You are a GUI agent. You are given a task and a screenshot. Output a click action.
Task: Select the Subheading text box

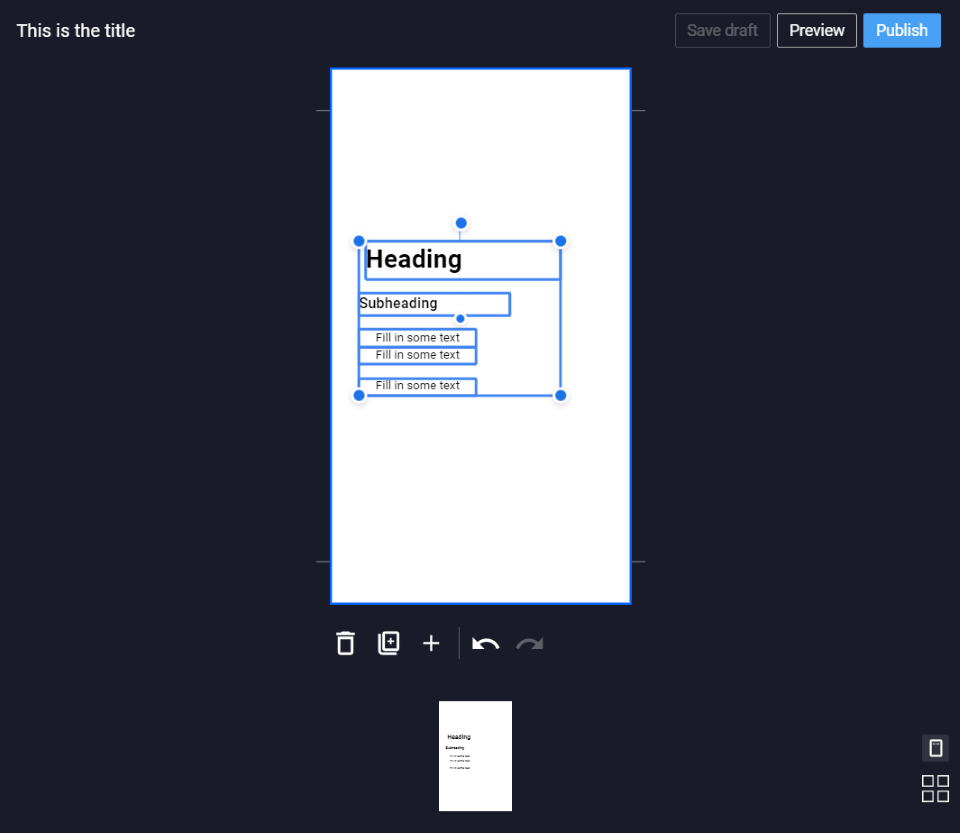click(434, 304)
